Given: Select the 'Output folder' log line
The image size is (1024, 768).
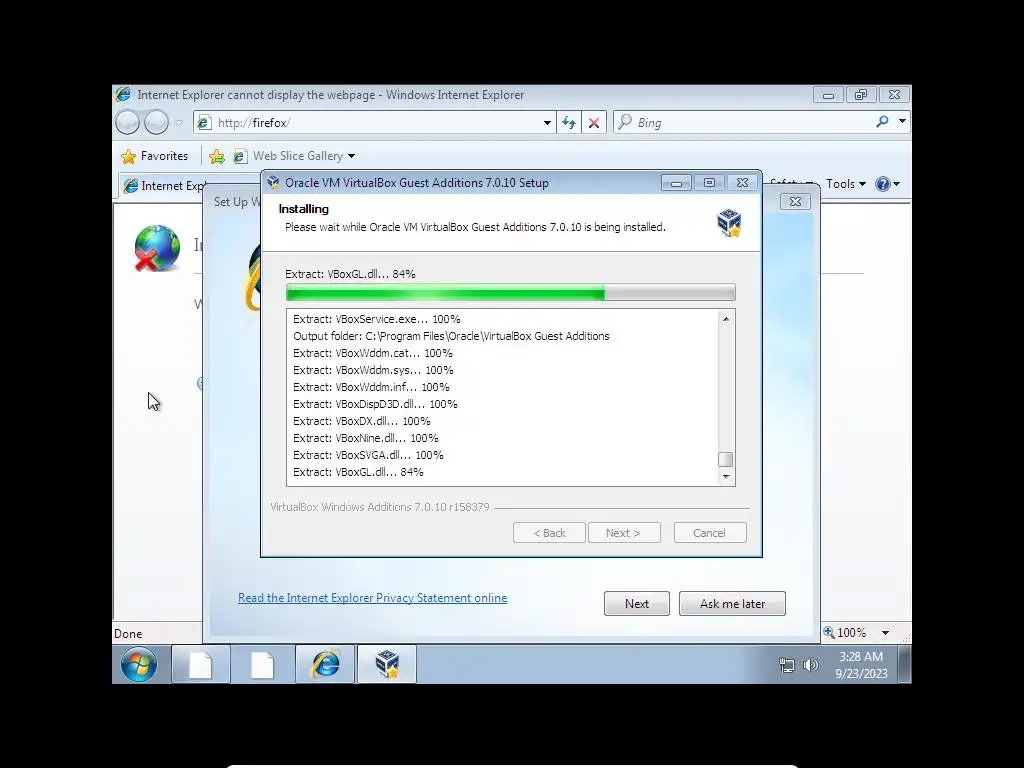Looking at the screenshot, I should click(x=451, y=336).
